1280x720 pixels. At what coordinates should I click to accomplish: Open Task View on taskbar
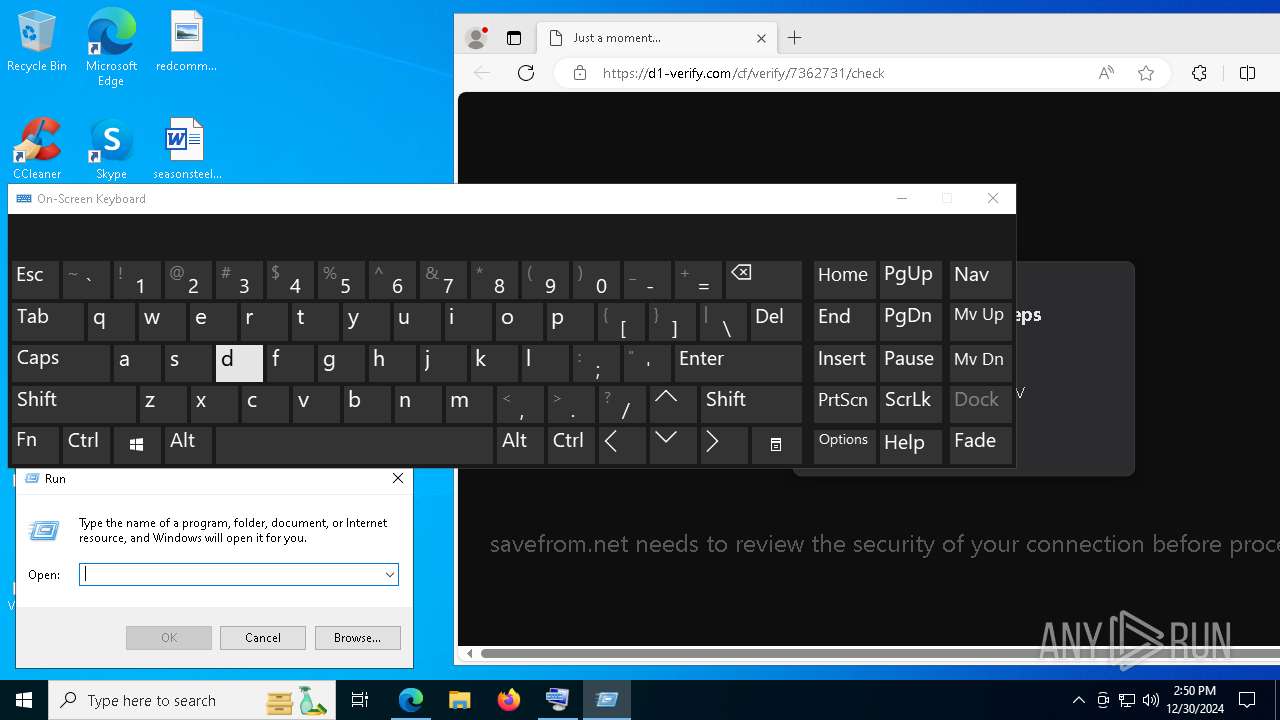(x=360, y=700)
